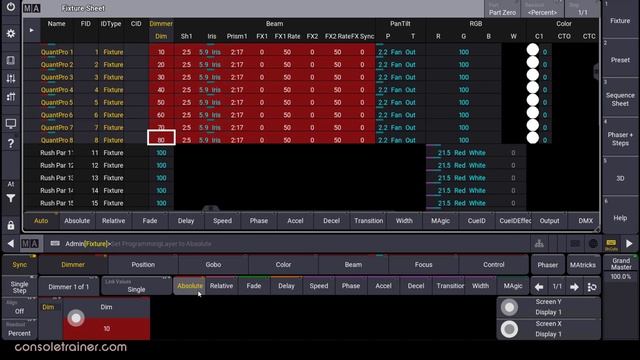The width and height of the screenshot is (640, 360).
Task: Go to previous step with the left arrow
Action: (539, 287)
